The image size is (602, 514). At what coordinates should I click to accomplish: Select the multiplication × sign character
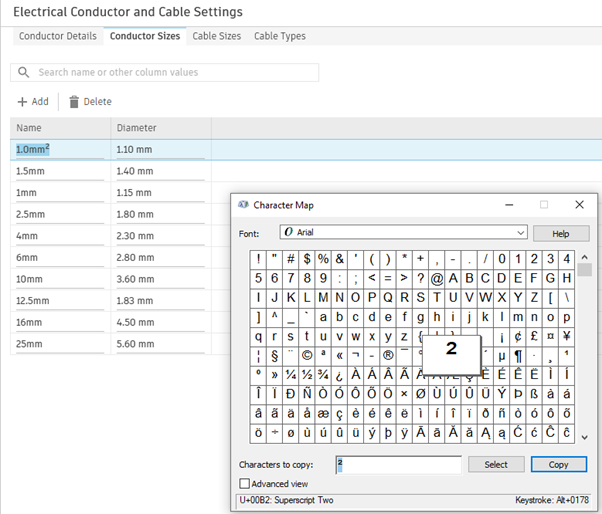404,394
